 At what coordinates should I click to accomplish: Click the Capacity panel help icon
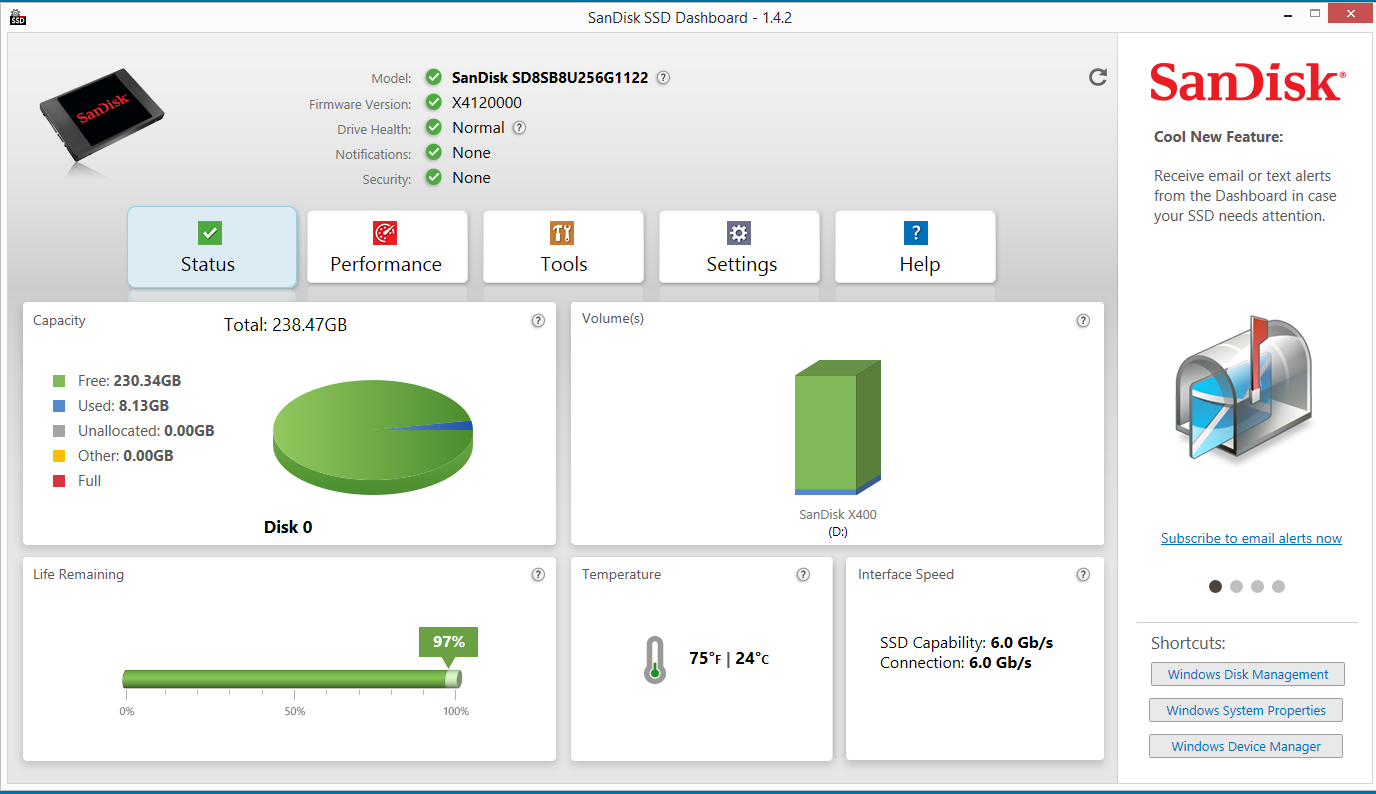tap(538, 321)
